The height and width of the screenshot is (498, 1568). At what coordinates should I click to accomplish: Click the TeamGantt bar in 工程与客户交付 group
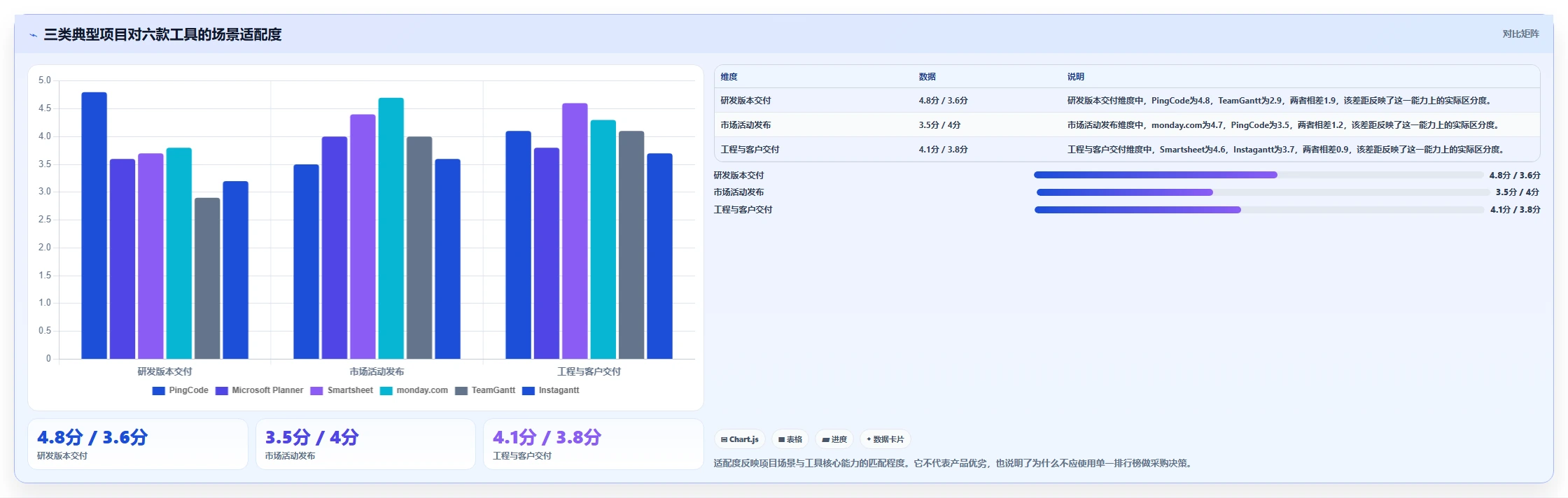(x=631, y=245)
